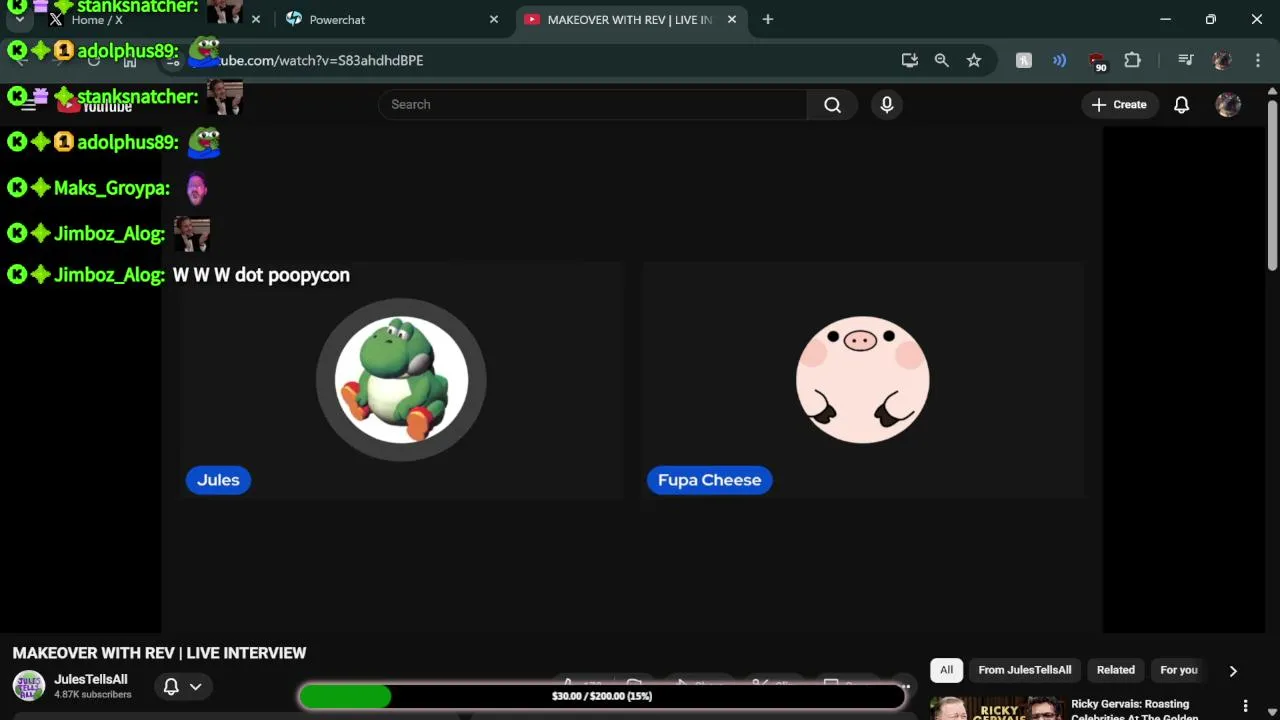Open the media controls music-note icon
The height and width of the screenshot is (720, 1280).
tap(1185, 60)
